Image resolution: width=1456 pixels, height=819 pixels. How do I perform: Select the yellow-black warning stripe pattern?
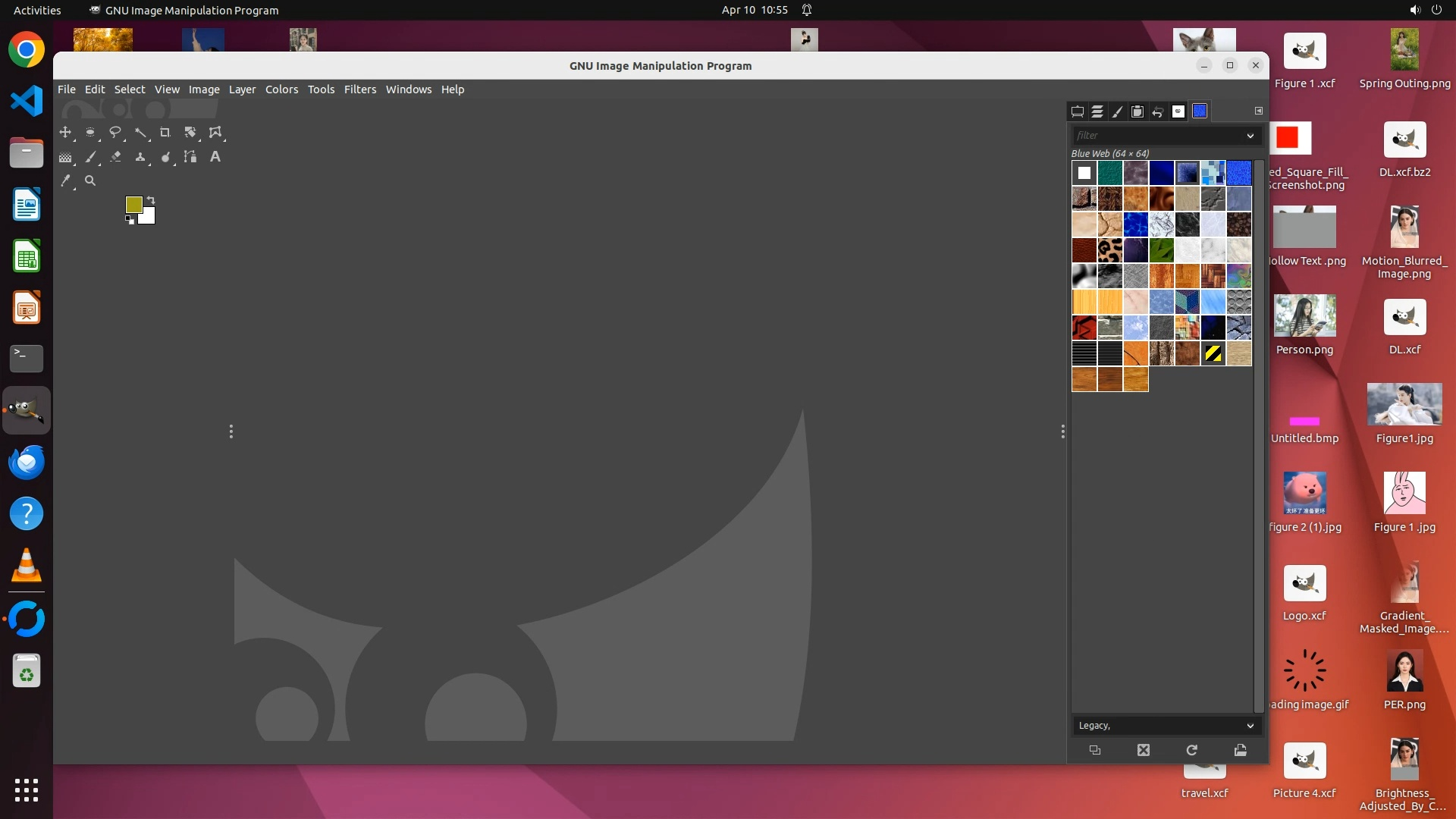pyautogui.click(x=1213, y=353)
